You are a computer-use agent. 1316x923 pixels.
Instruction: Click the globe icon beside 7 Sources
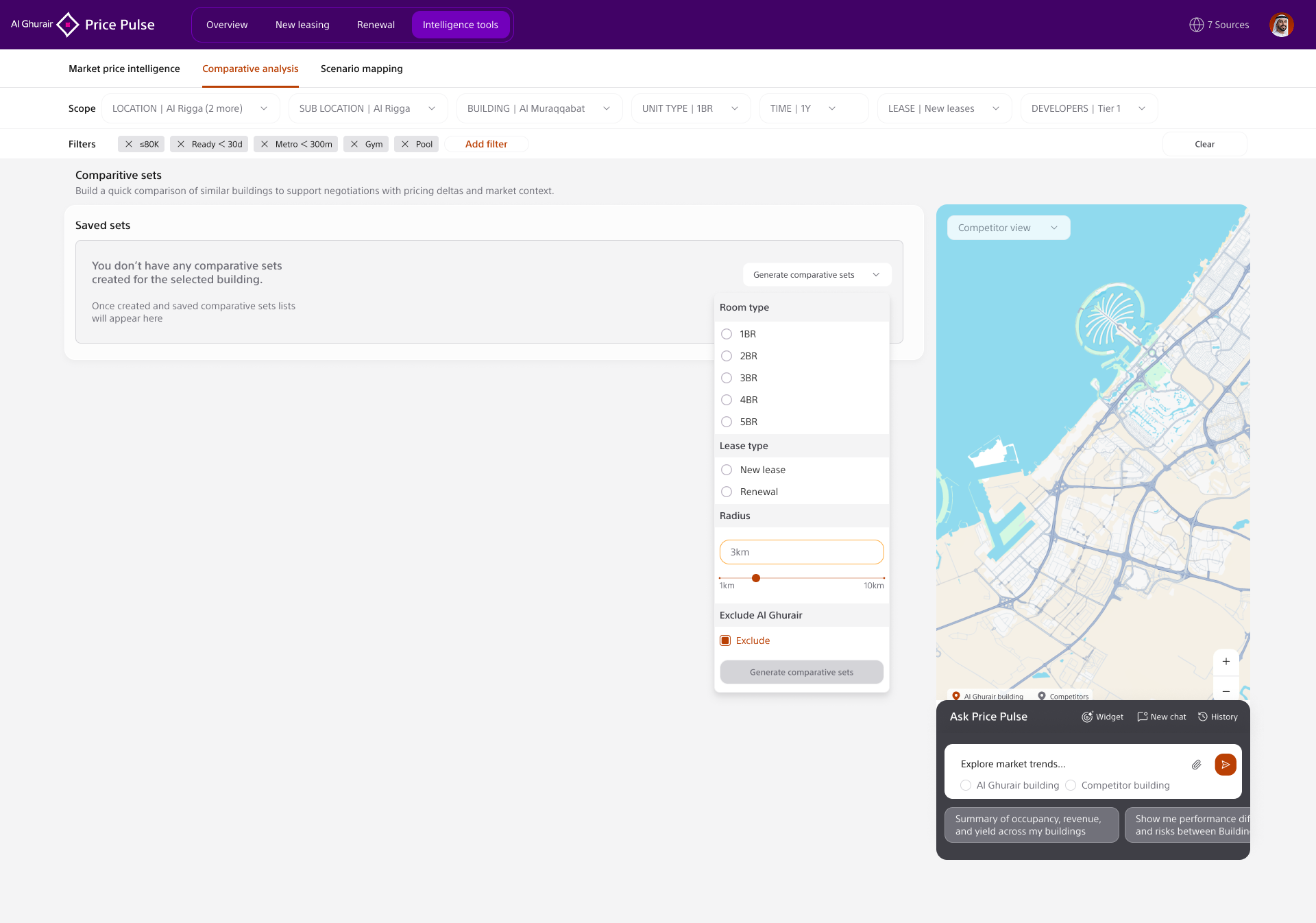pyautogui.click(x=1196, y=25)
